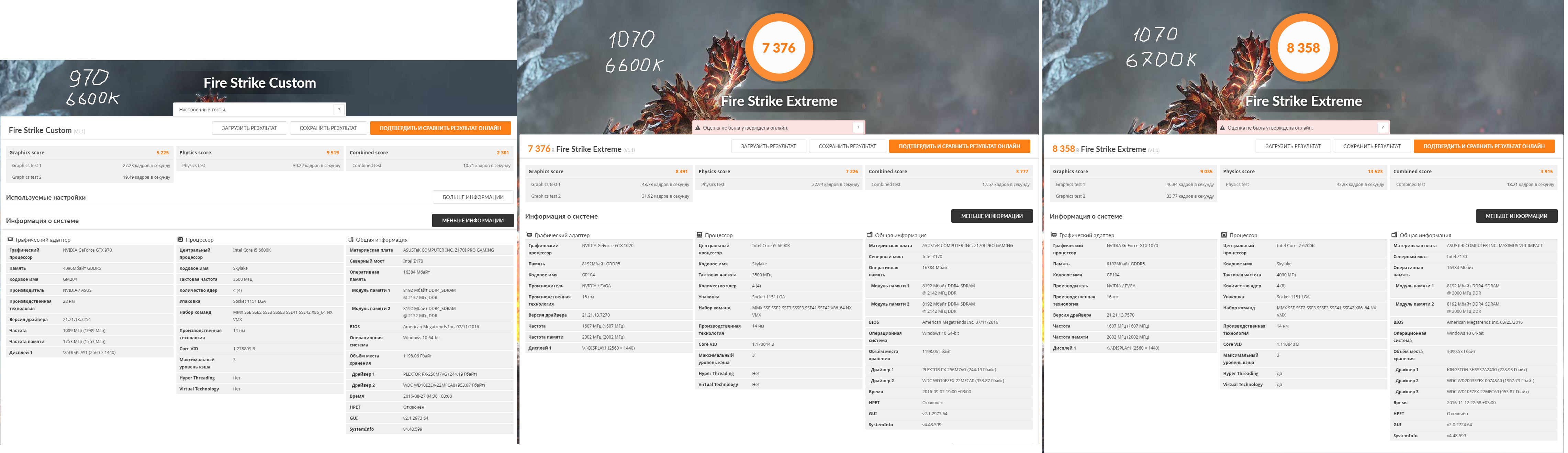Click graphics adapter icon in the 8 358 result panel

coord(1054,235)
